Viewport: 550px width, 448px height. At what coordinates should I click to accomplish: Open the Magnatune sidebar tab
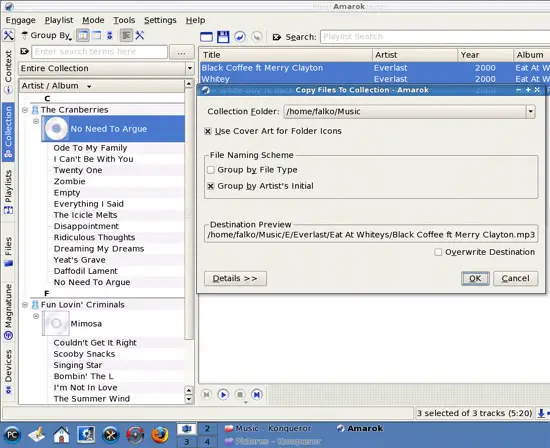(8, 312)
